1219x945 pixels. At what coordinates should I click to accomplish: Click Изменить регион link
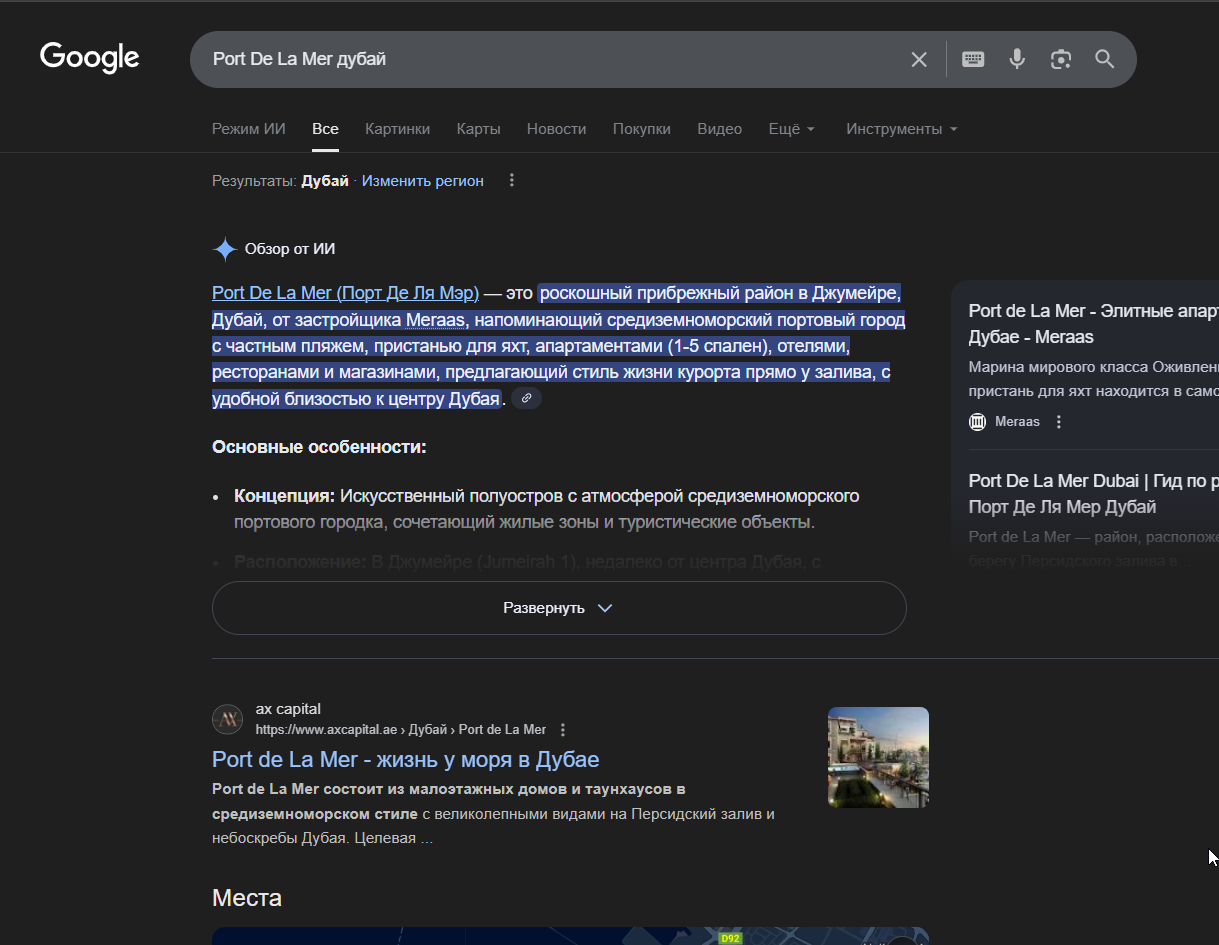pos(423,181)
